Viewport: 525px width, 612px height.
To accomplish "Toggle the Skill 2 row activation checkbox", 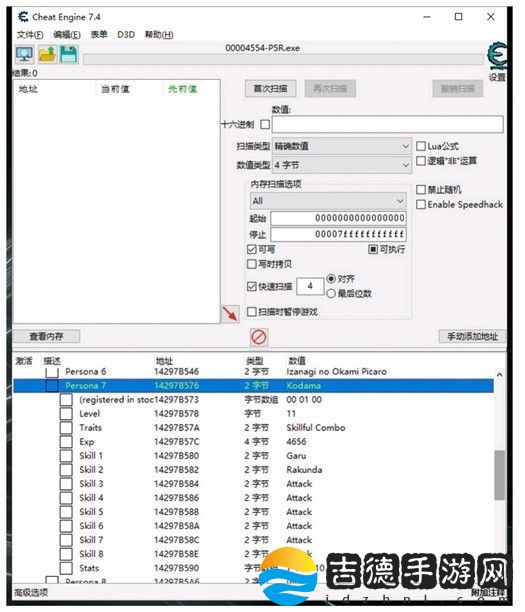I will 66,470.
